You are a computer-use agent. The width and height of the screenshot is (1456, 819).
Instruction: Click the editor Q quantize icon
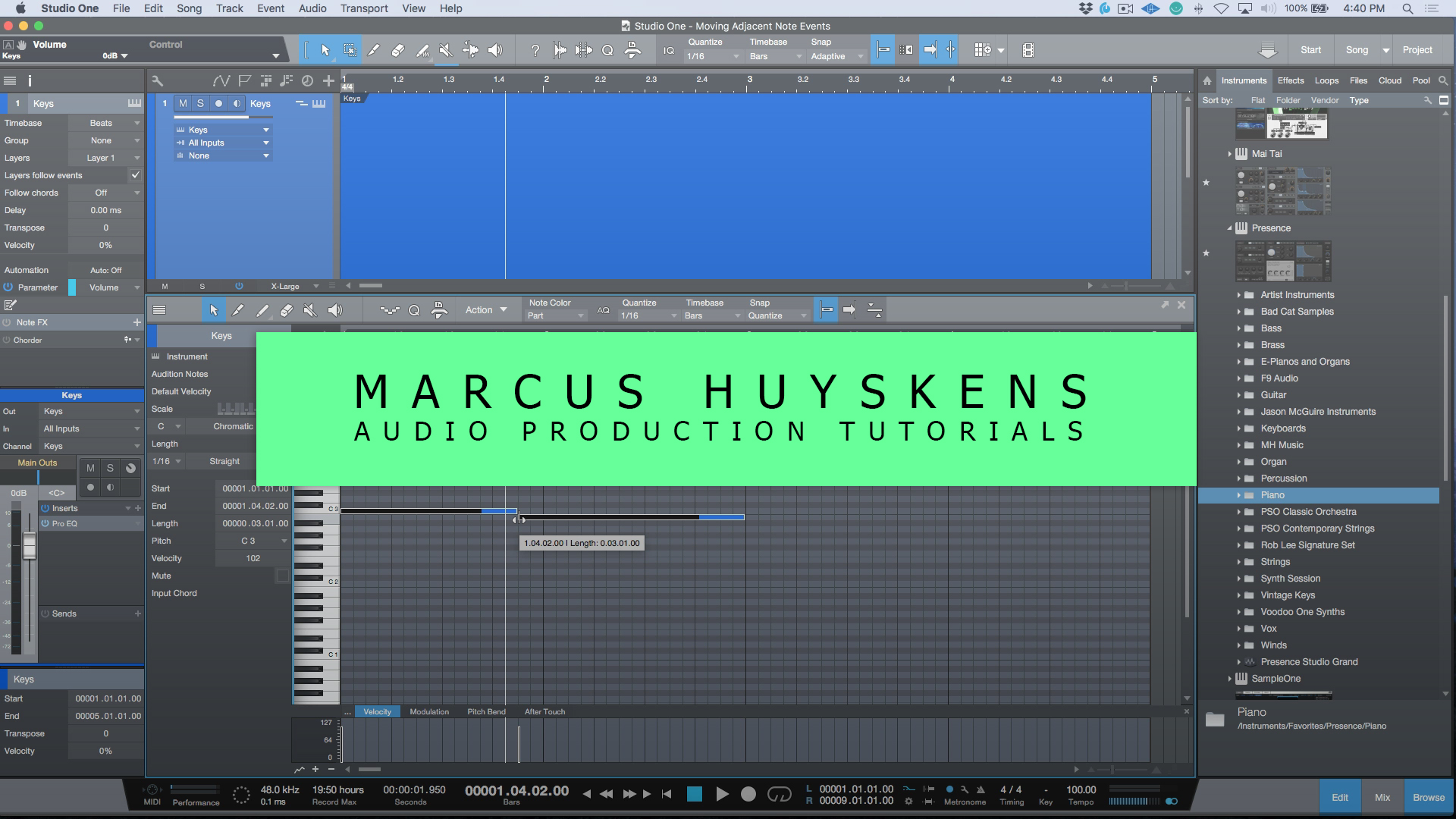[x=414, y=309]
